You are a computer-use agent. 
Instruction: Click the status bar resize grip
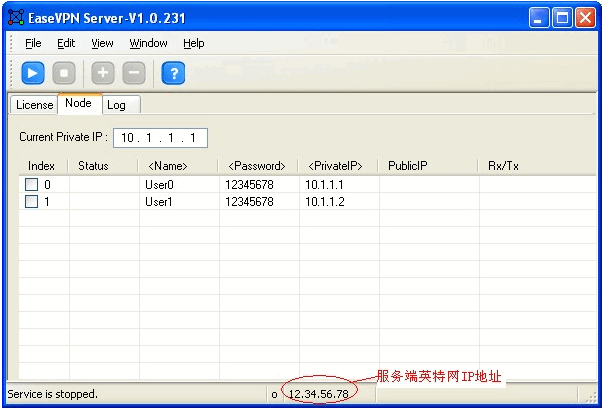click(x=591, y=397)
